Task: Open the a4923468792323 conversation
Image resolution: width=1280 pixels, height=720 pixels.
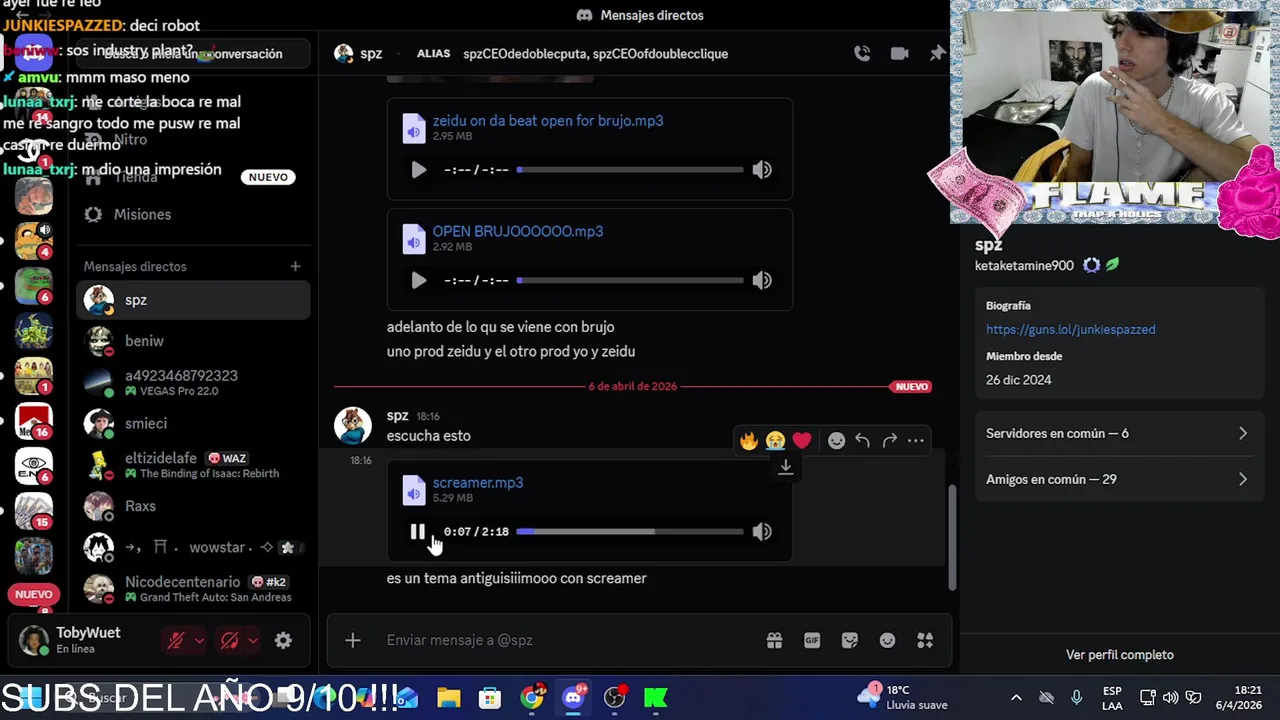Action: (x=193, y=383)
